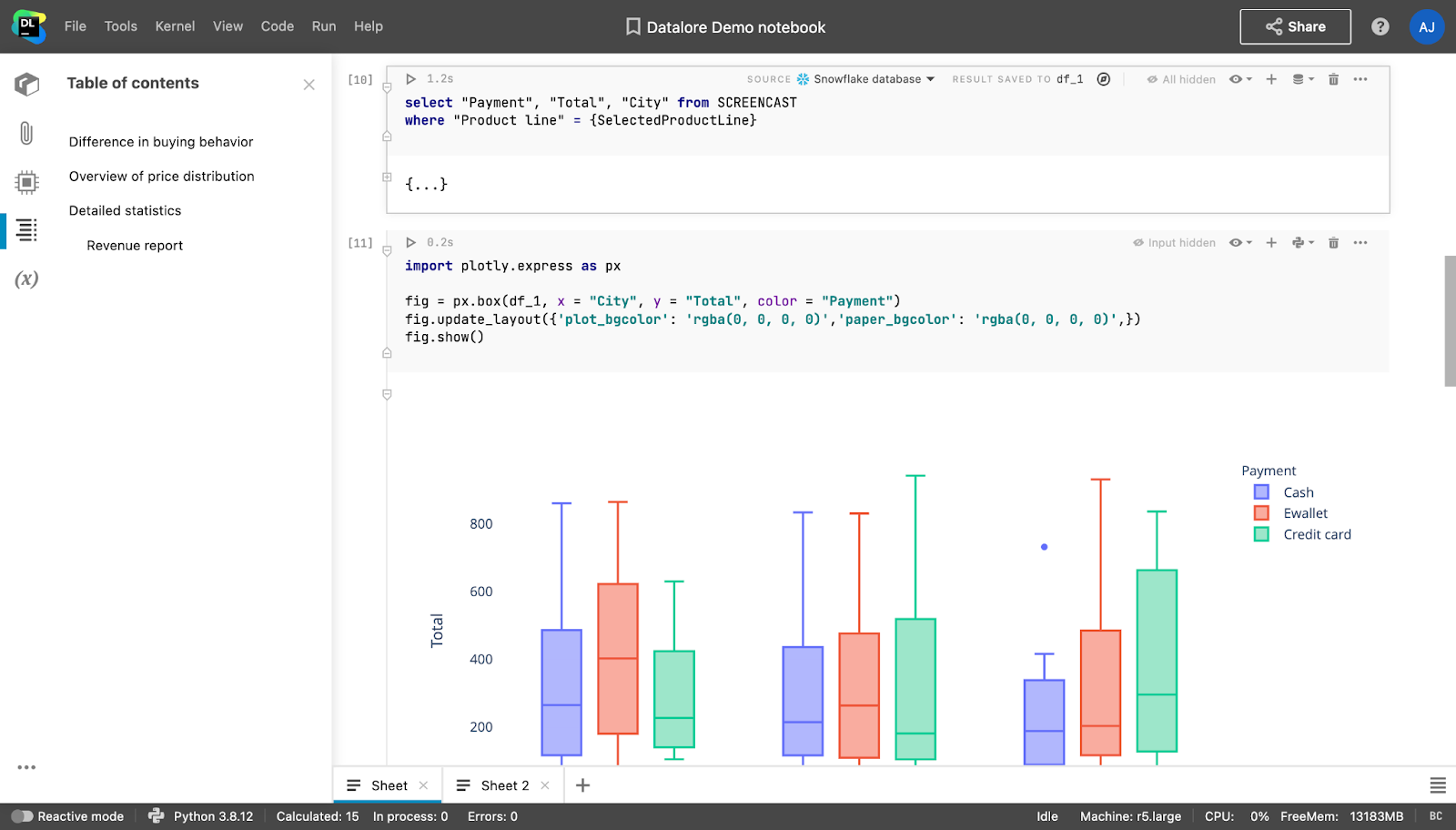The image size is (1456, 830).
Task: Go to Overview of price distribution section
Action: (162, 177)
